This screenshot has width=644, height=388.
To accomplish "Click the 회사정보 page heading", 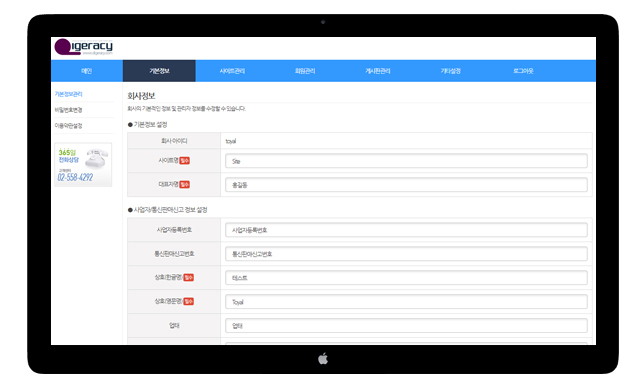I will coord(141,96).
